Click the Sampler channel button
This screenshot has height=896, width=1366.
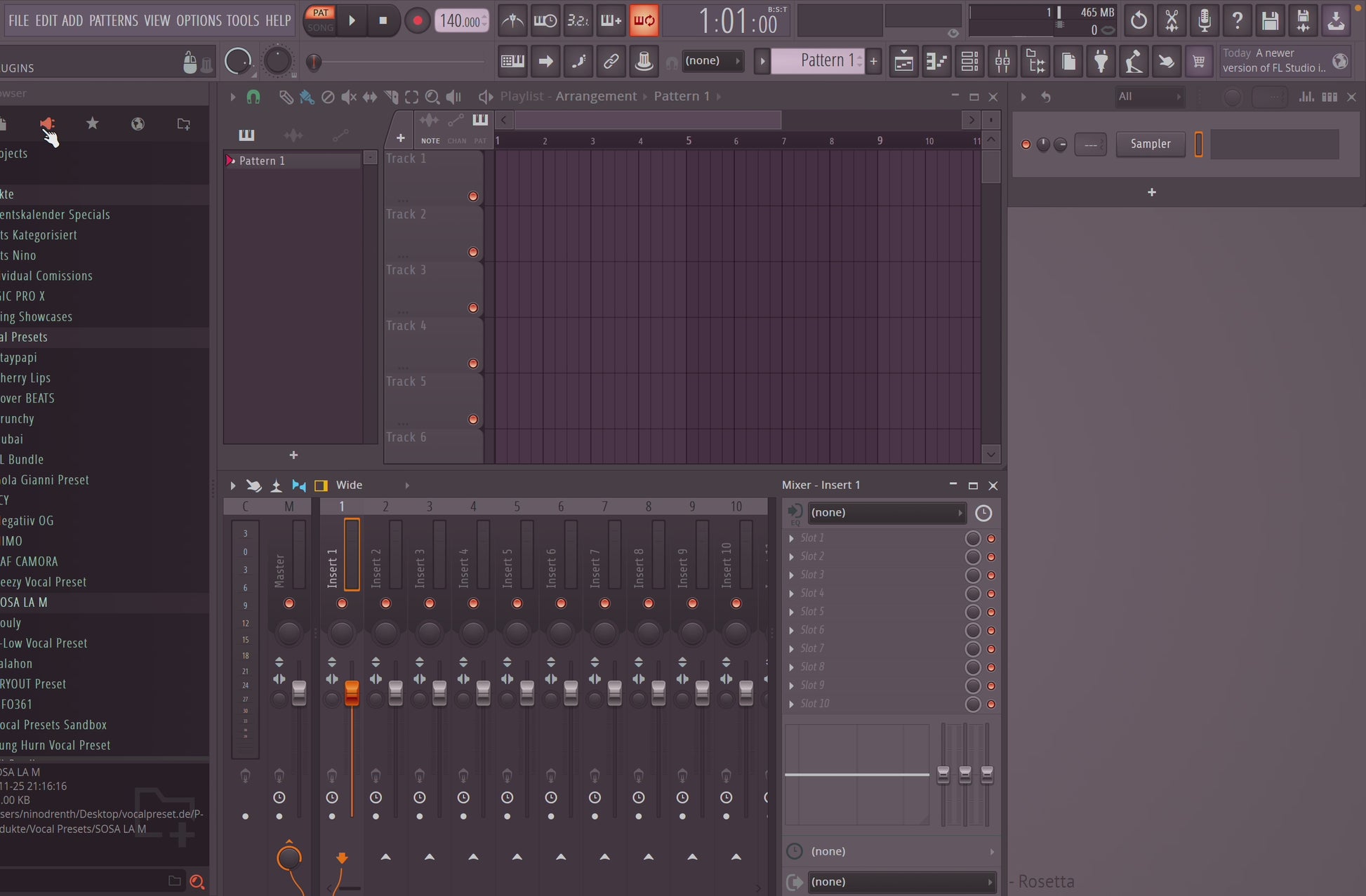coord(1150,144)
